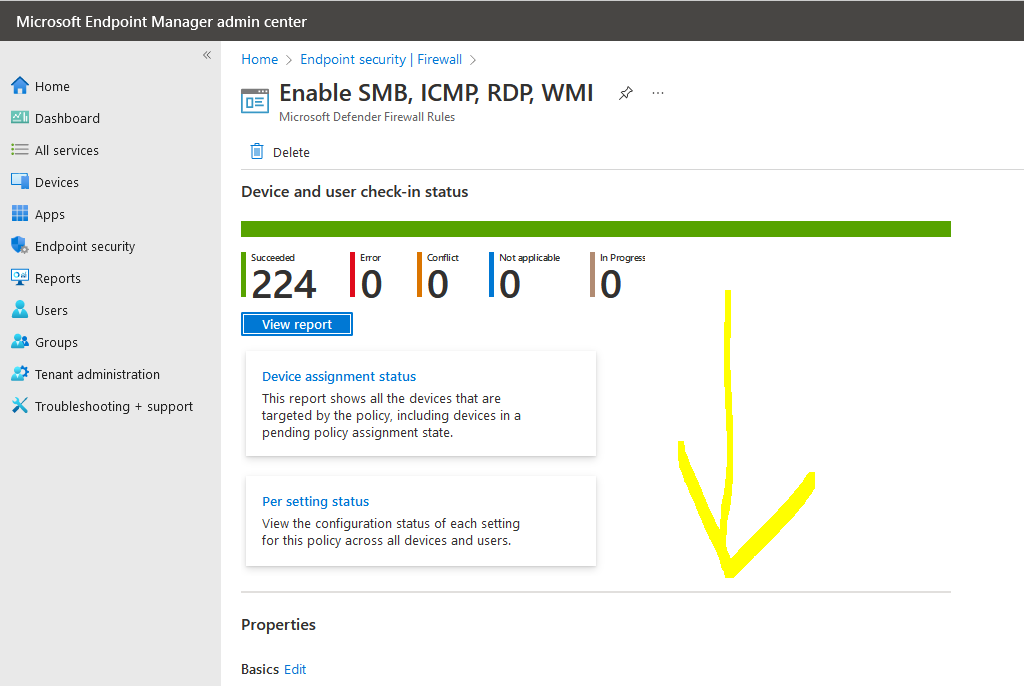Click the breadcrumb chevron after Firewall
The height and width of the screenshot is (686, 1024).
pyautogui.click(x=473, y=60)
